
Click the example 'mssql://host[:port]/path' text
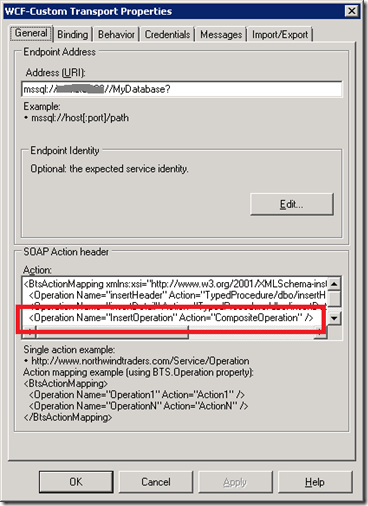pyautogui.click(x=80, y=118)
